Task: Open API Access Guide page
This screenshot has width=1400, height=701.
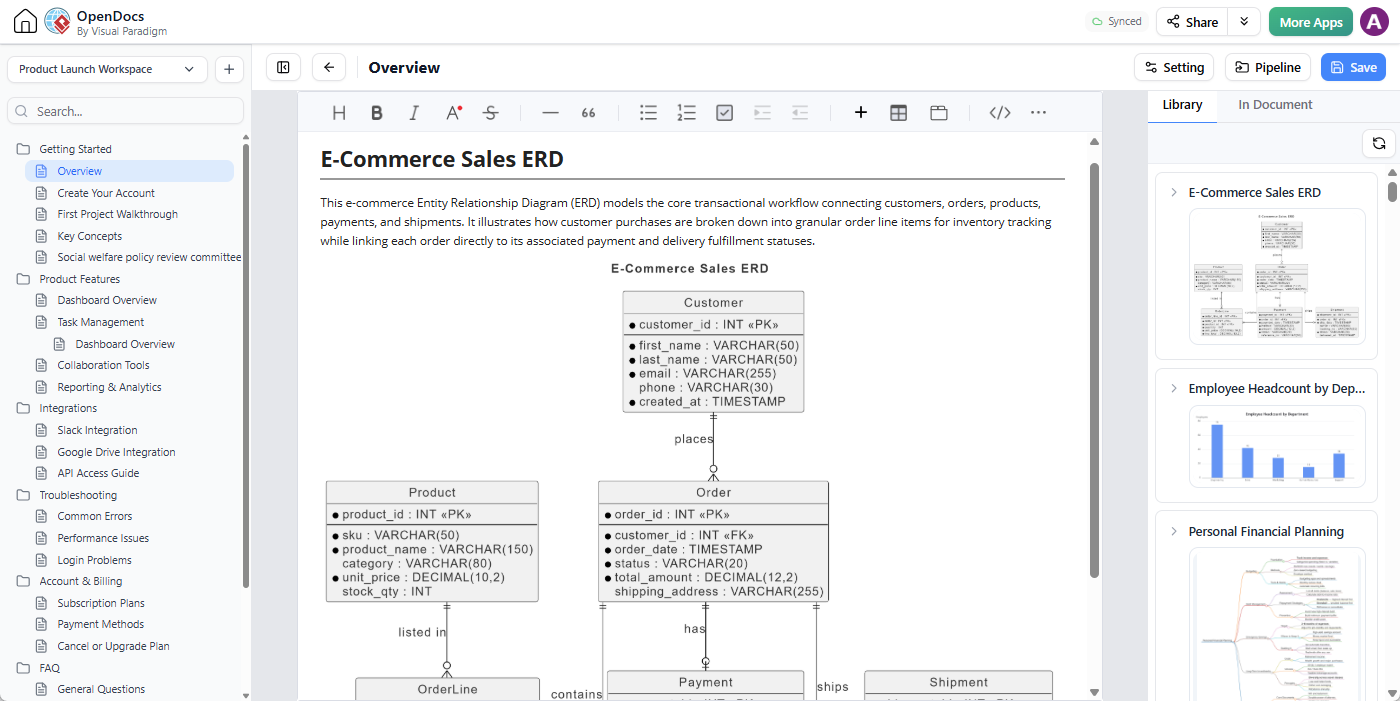Action: pyautogui.click(x=98, y=473)
